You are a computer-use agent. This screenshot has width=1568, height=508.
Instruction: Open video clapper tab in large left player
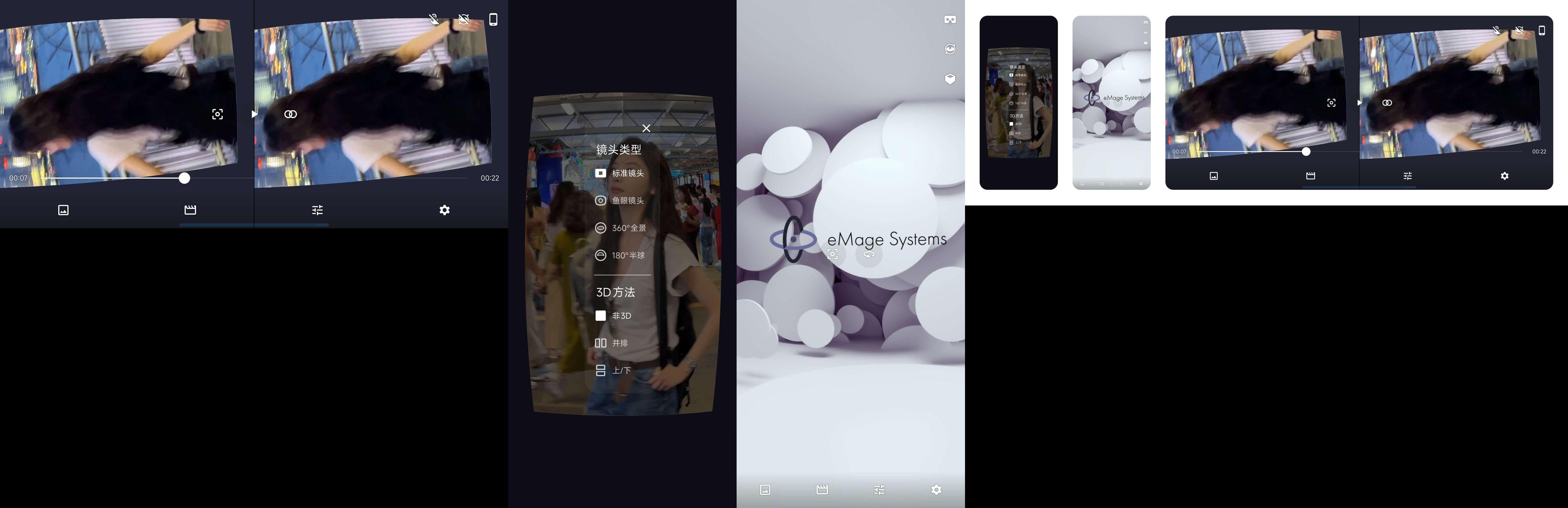(x=190, y=210)
